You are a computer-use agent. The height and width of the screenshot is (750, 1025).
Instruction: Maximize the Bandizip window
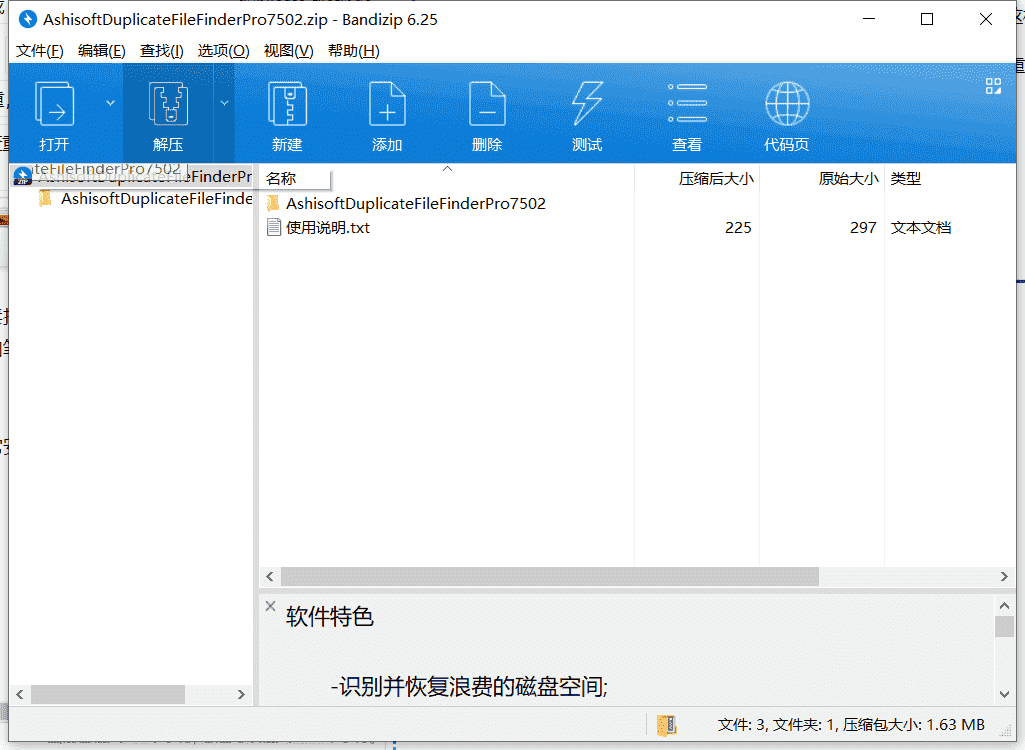tap(927, 20)
